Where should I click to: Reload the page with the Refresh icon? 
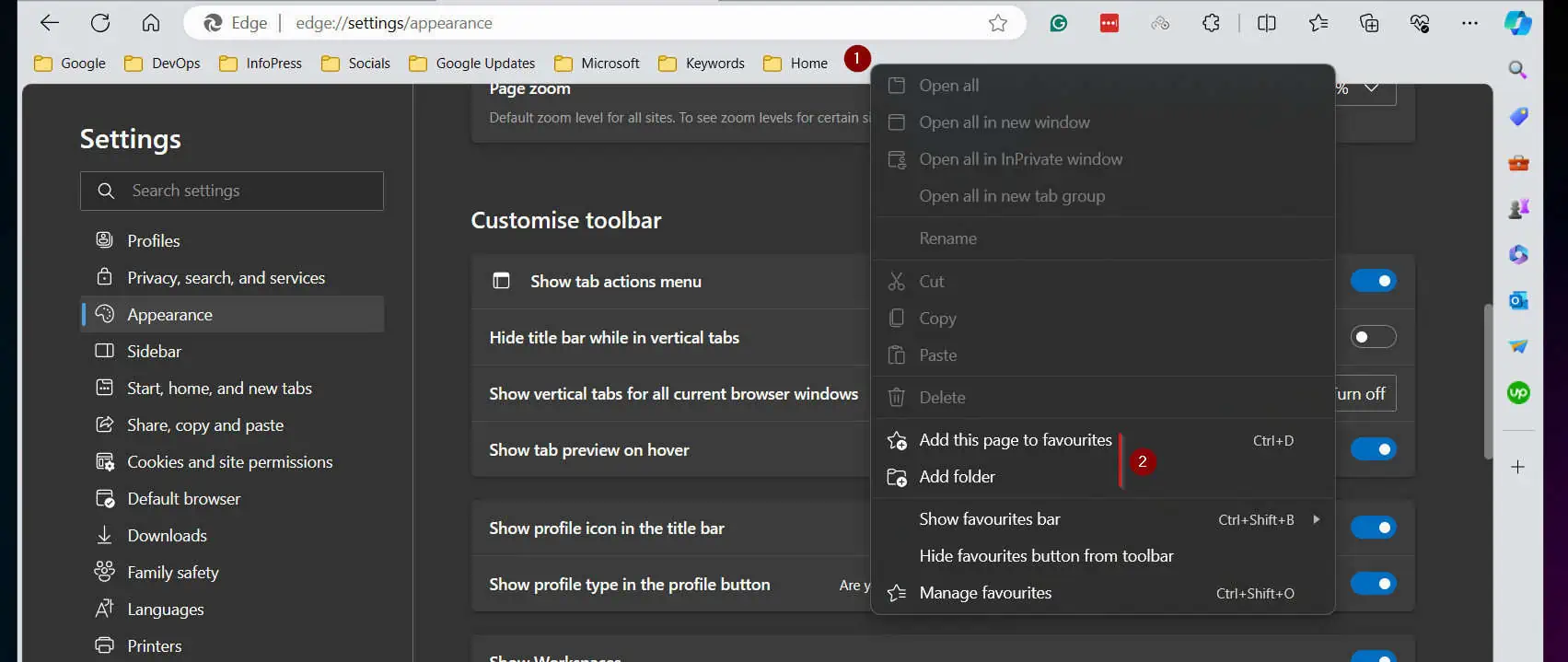[x=100, y=23]
